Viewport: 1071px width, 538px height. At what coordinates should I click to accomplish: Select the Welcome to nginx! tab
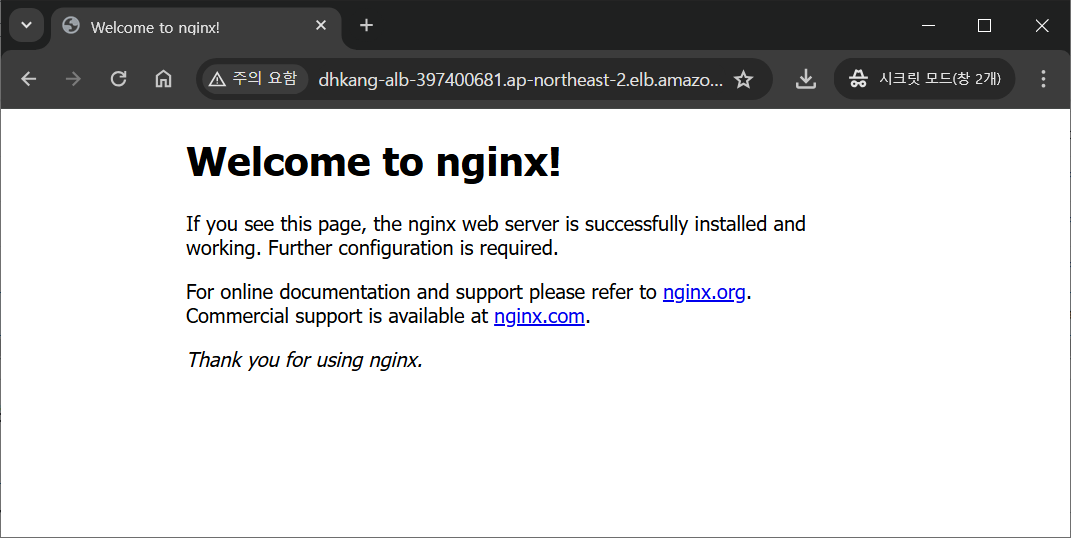(x=196, y=27)
